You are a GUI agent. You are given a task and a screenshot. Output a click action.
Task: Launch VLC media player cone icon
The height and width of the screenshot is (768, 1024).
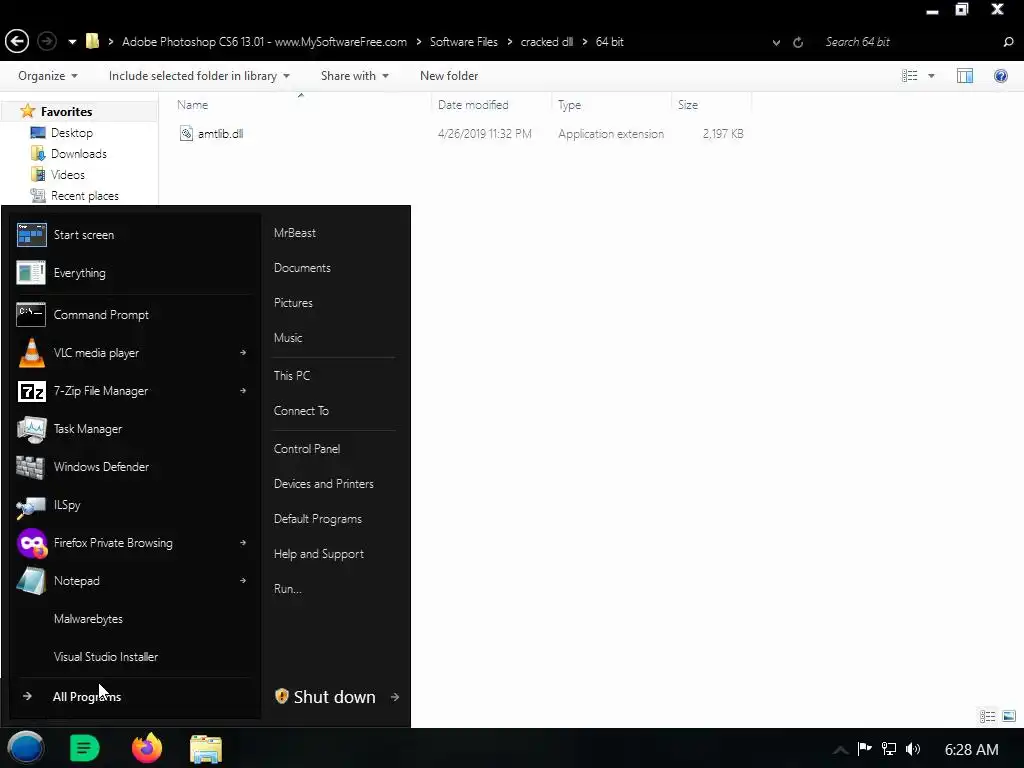(x=31, y=353)
